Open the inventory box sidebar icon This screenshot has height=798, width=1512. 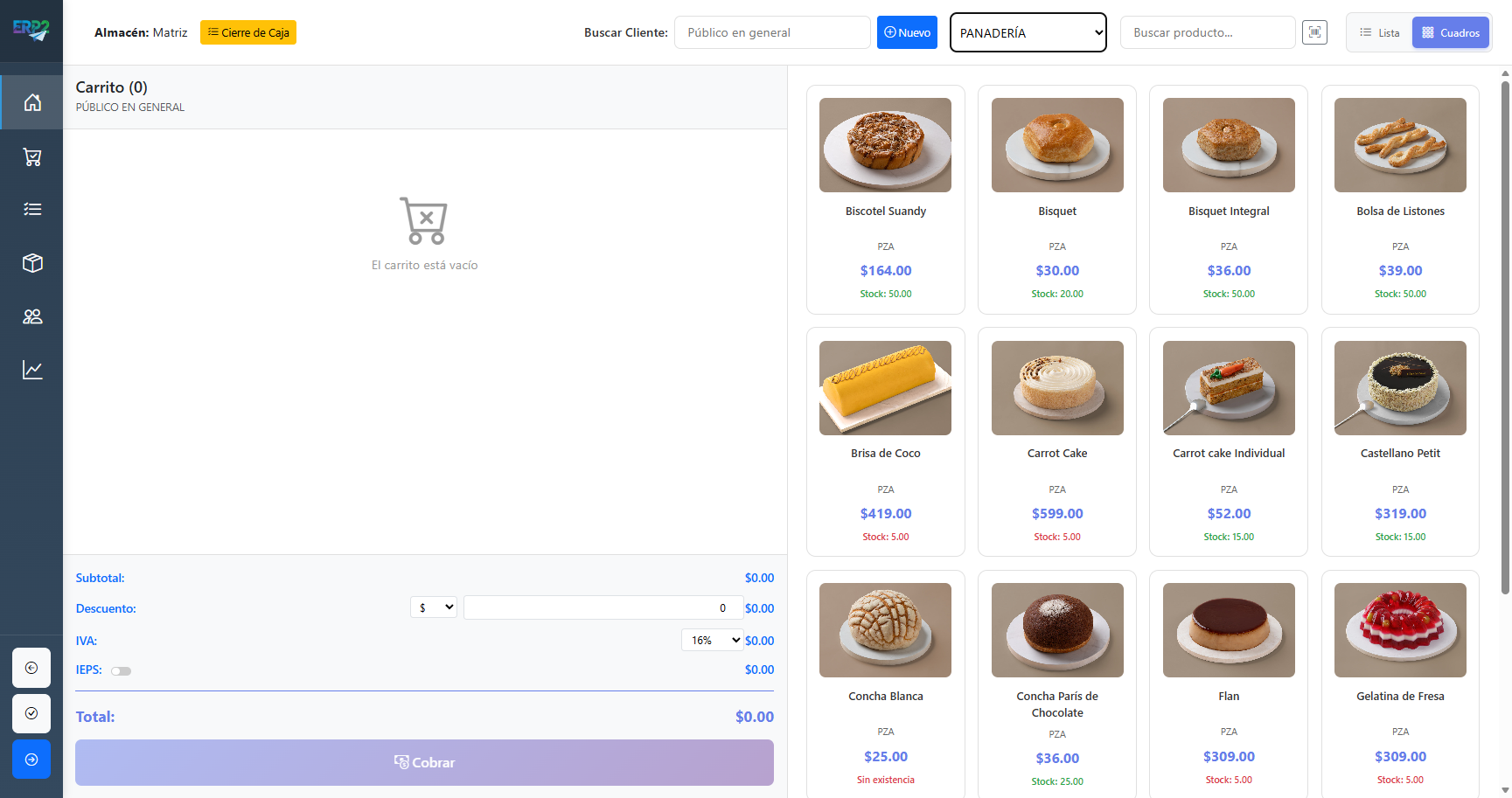(x=32, y=263)
